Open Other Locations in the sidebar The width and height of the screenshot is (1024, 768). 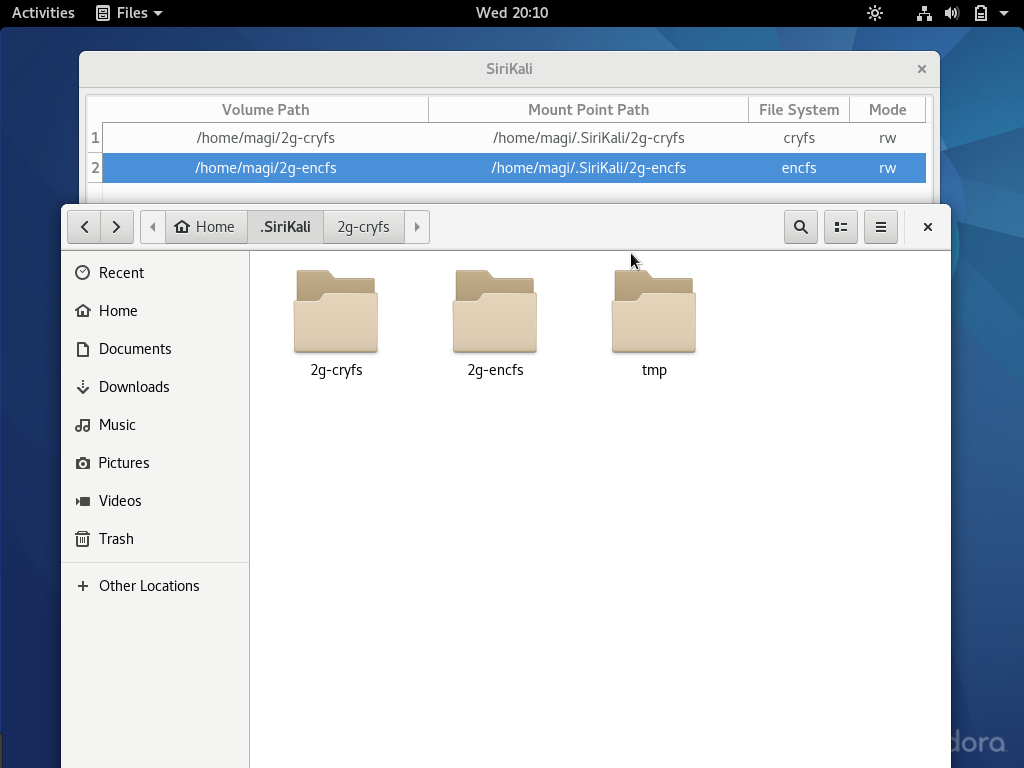tap(155, 586)
